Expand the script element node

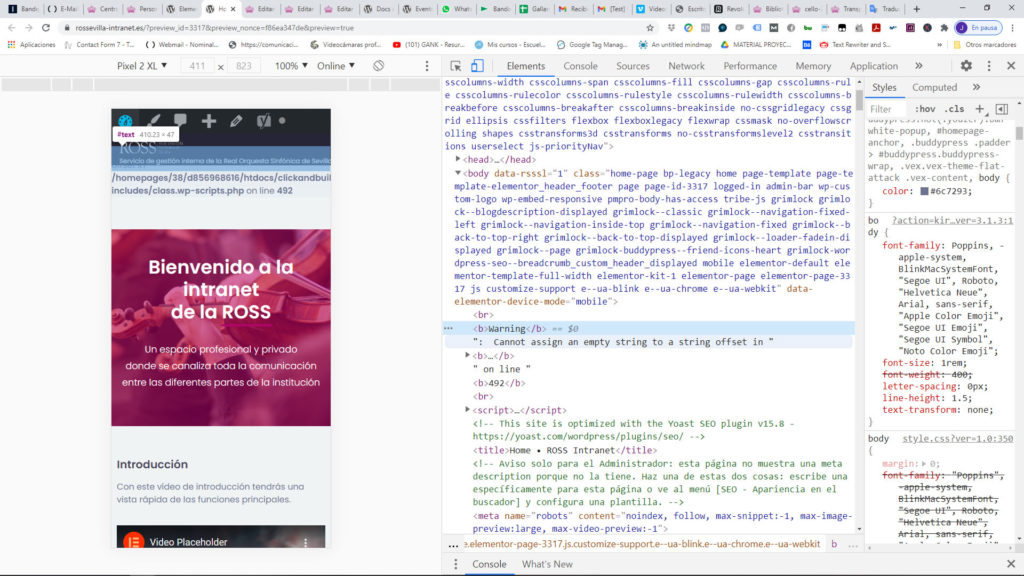click(468, 410)
